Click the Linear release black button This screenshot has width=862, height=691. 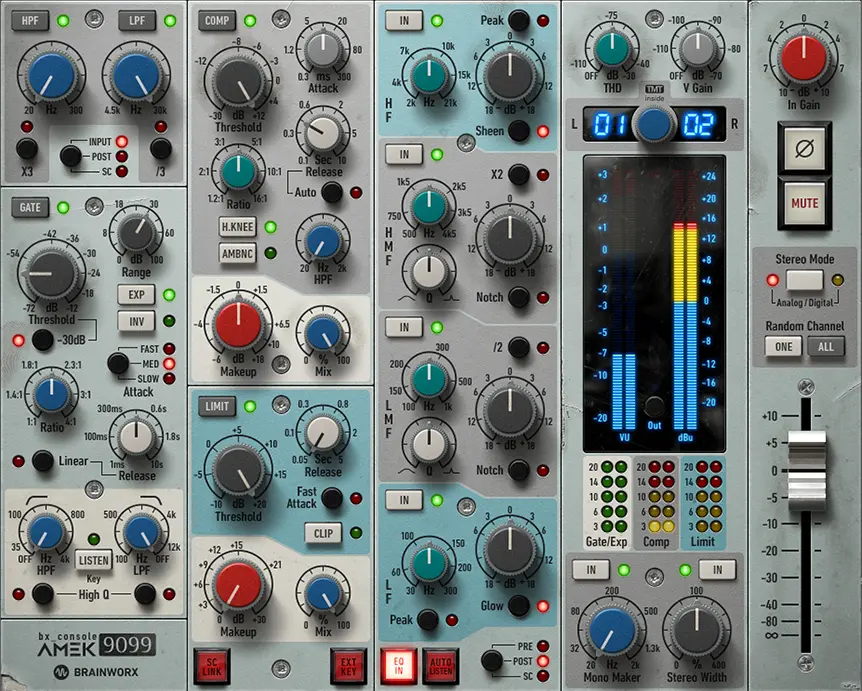pos(42,461)
